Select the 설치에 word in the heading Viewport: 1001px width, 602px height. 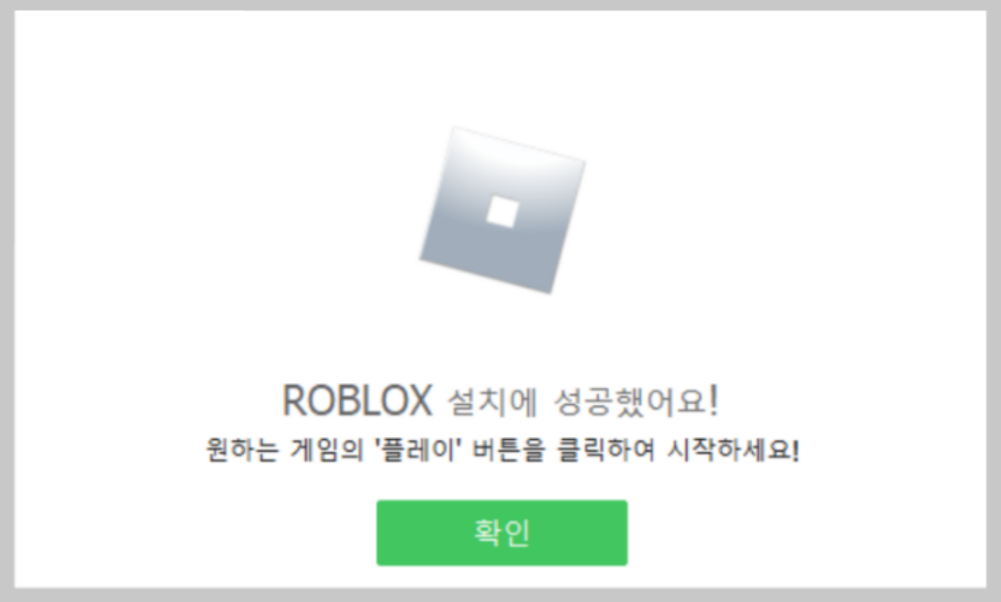(492, 402)
